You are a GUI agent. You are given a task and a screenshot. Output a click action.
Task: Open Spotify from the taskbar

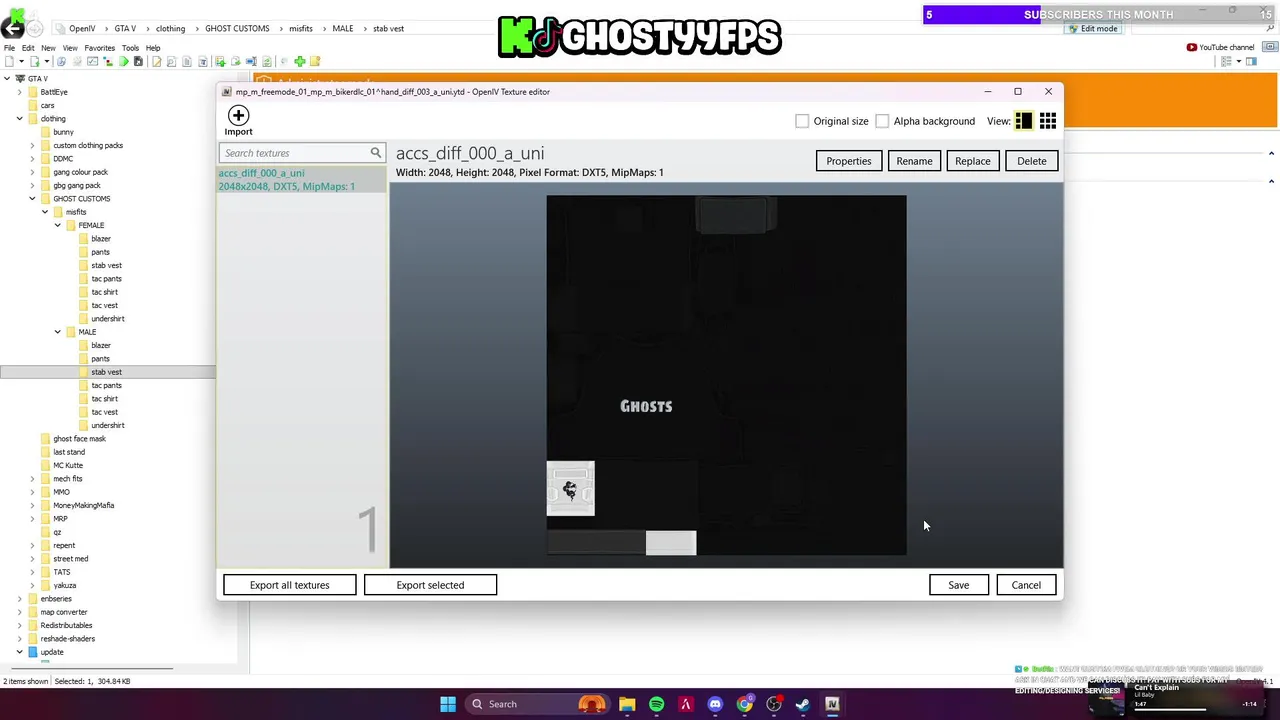[x=656, y=704]
